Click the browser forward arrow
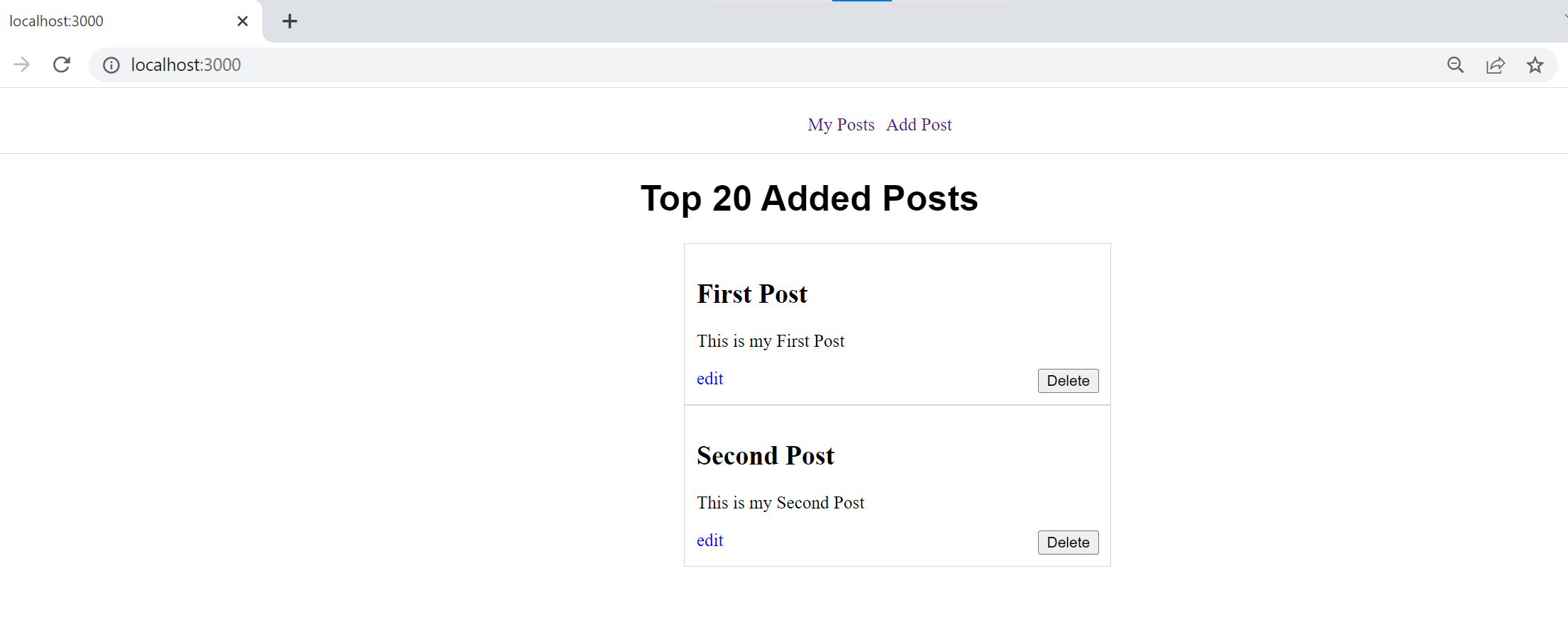 click(x=22, y=65)
